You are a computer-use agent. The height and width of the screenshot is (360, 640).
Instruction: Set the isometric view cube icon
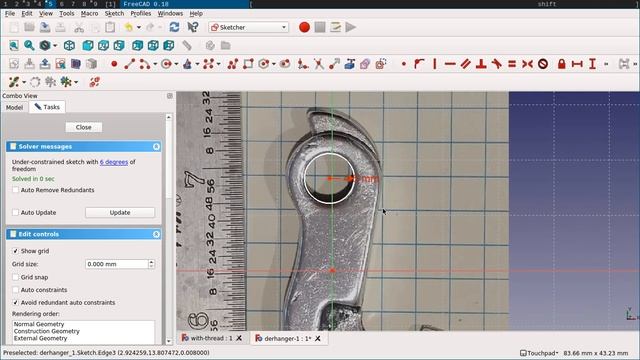tap(69, 45)
